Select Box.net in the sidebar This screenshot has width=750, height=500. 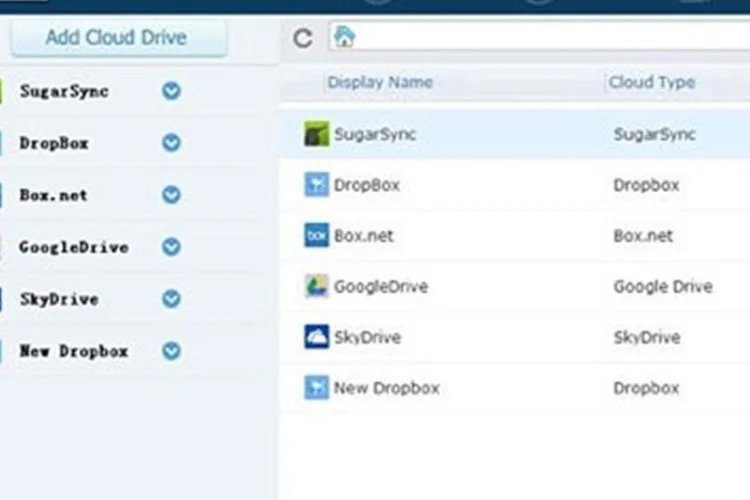54,195
